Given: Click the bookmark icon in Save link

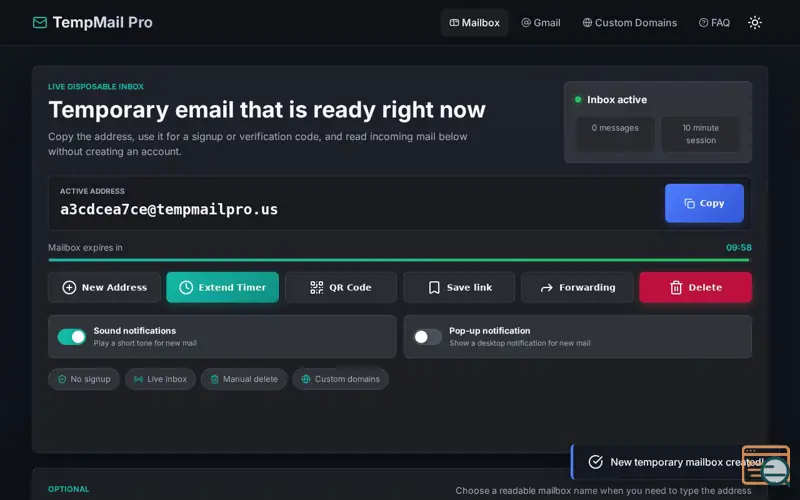Looking at the screenshot, I should point(434,287).
